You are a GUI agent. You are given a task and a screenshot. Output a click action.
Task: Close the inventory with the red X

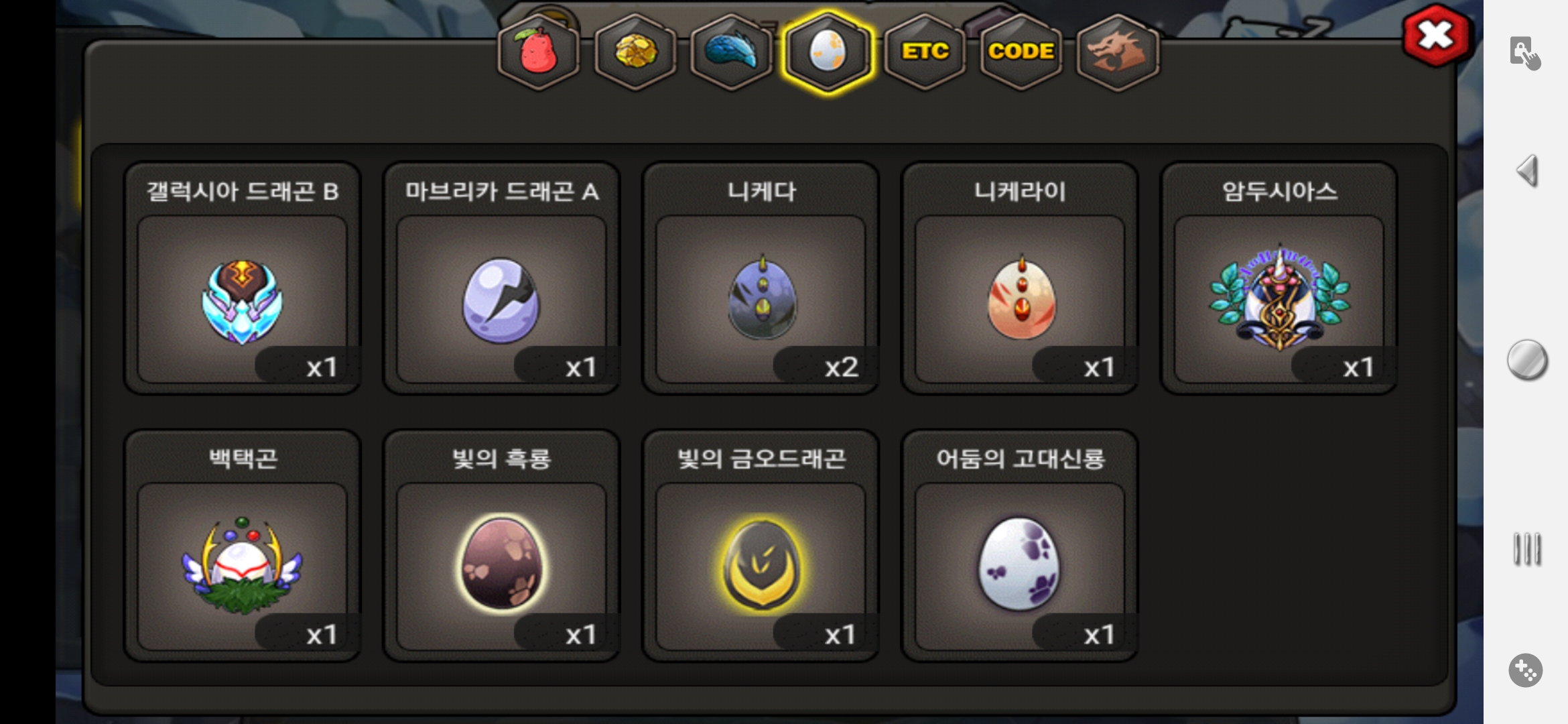pos(1436,36)
